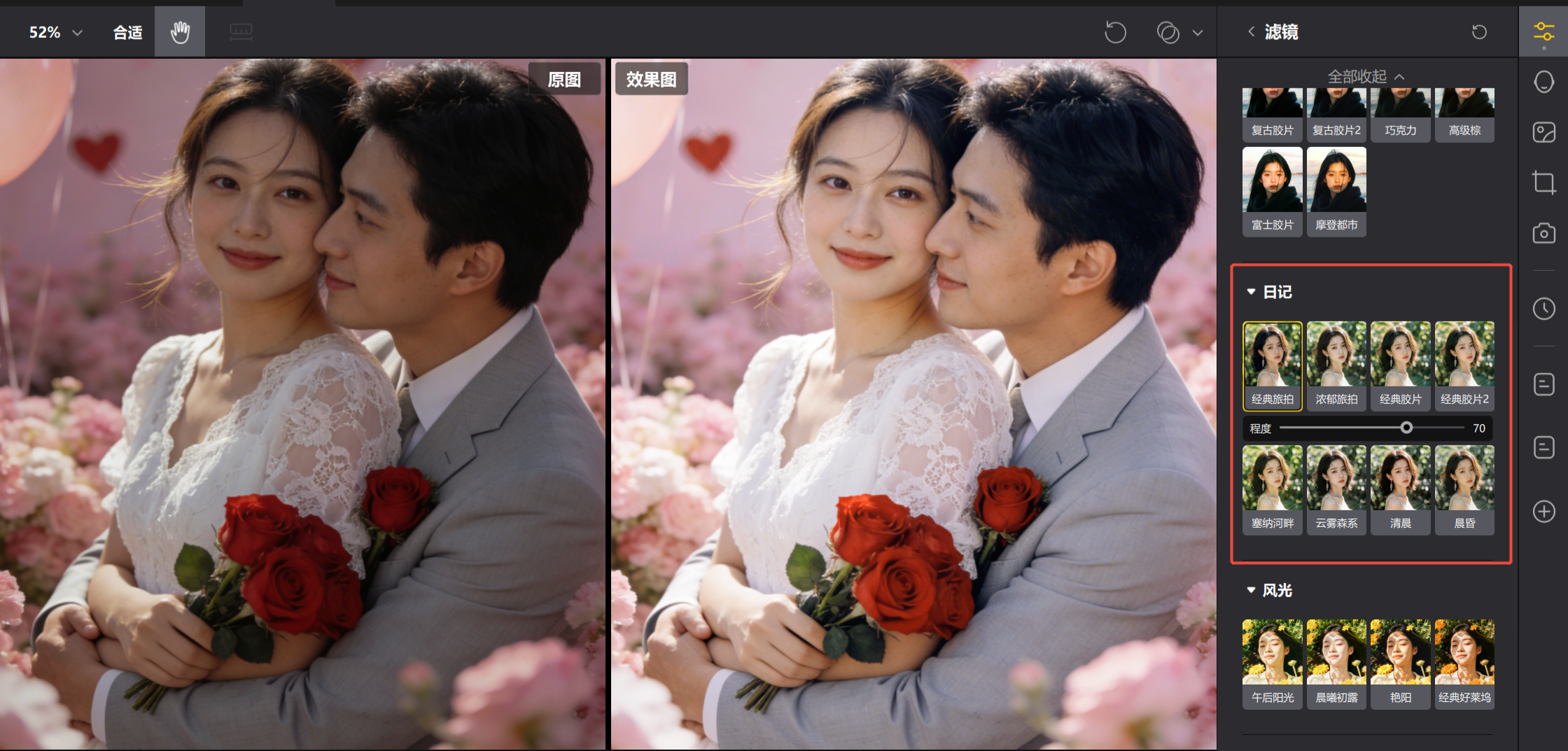
Task: Open the 52% zoom level dropdown
Action: 55,32
